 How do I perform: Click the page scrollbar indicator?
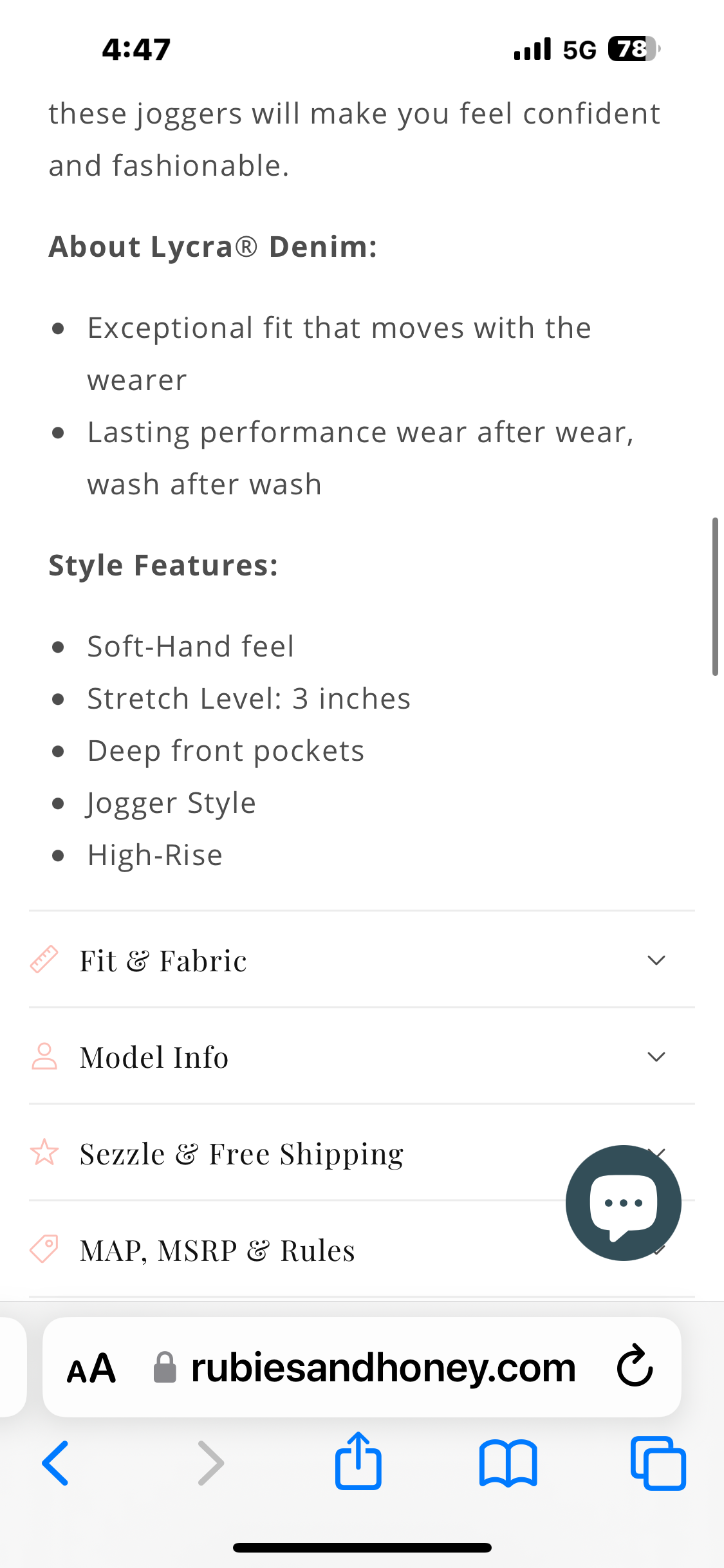pos(714,596)
